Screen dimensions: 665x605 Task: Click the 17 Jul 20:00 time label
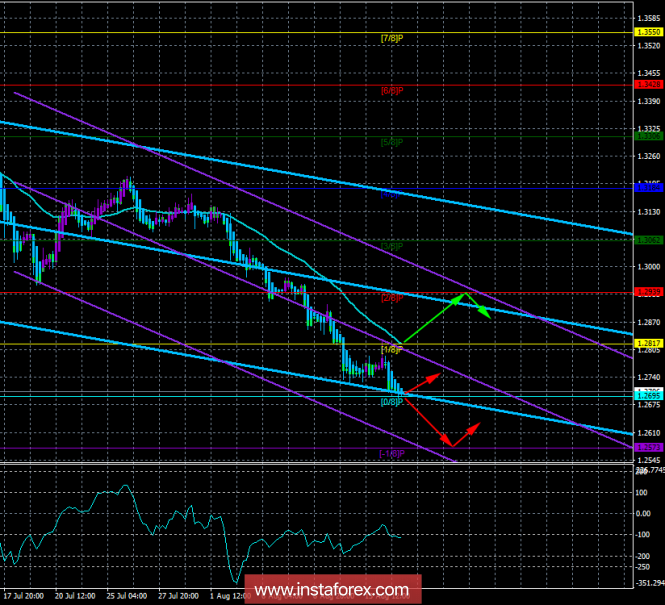(x=24, y=596)
